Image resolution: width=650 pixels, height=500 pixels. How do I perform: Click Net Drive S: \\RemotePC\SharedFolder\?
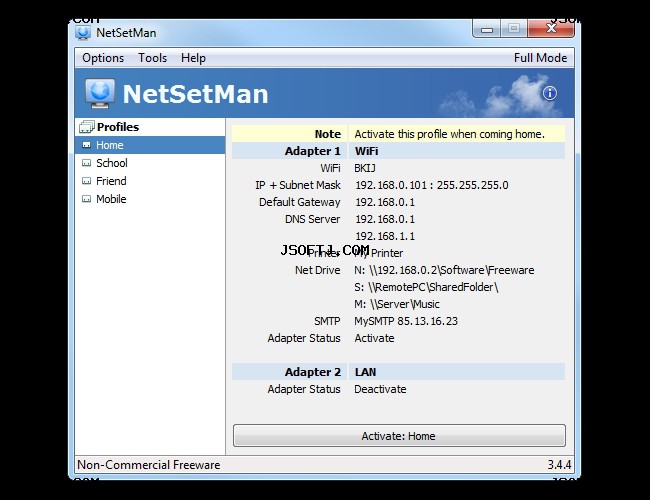tap(426, 287)
